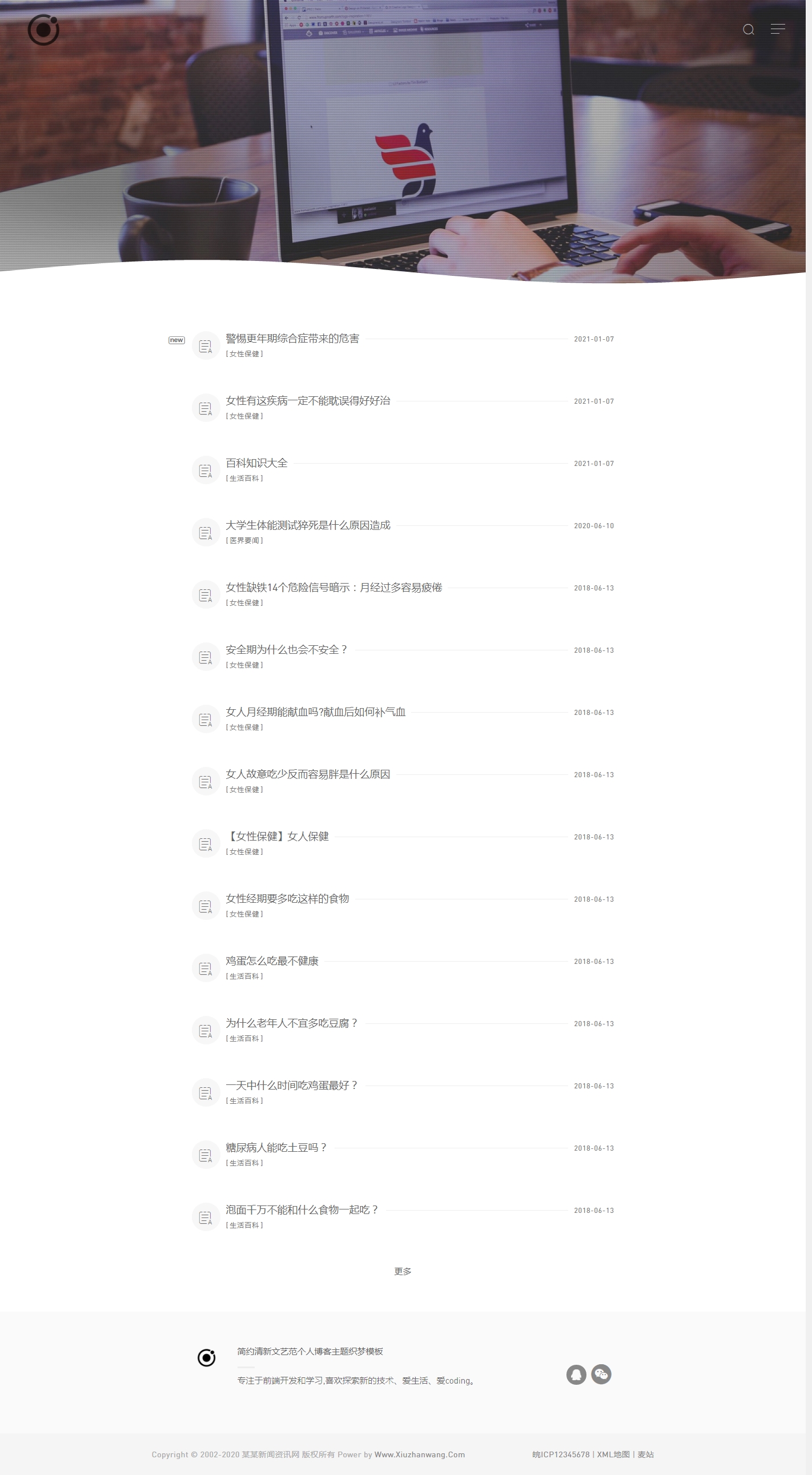Click document icon beside 糖尿病人能吃土豆吗

(206, 1155)
